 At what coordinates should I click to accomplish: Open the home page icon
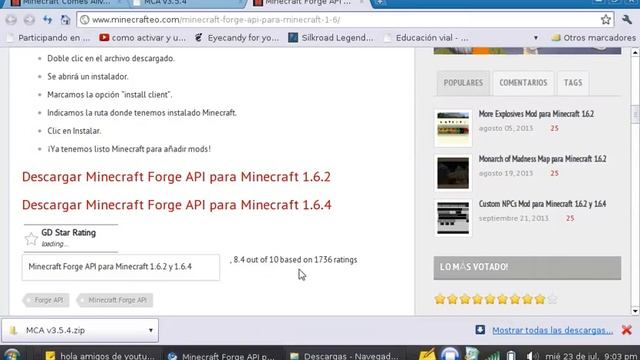(65, 20)
